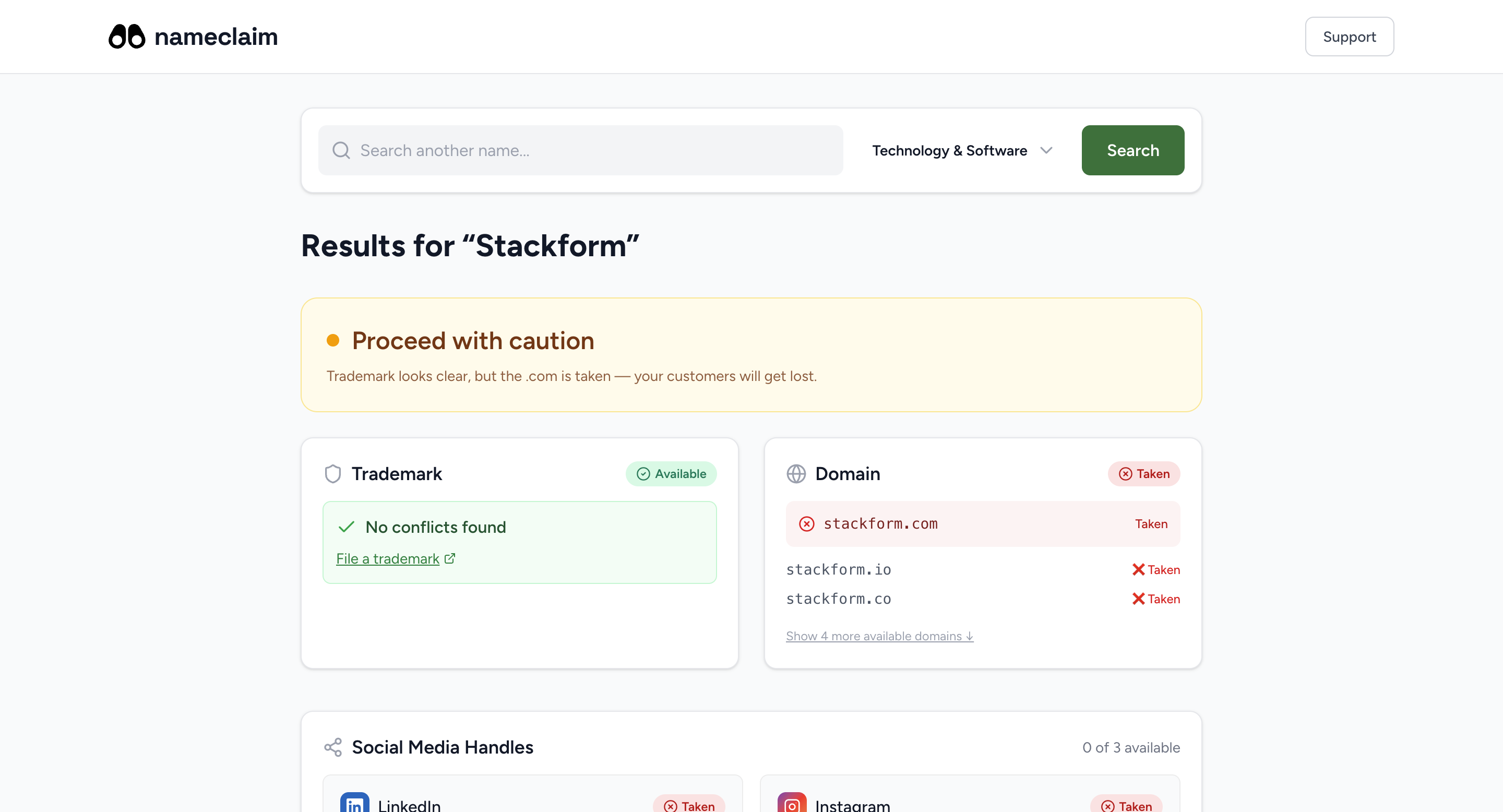The height and width of the screenshot is (812, 1503).
Task: Click the Domain globe icon
Action: (x=796, y=474)
